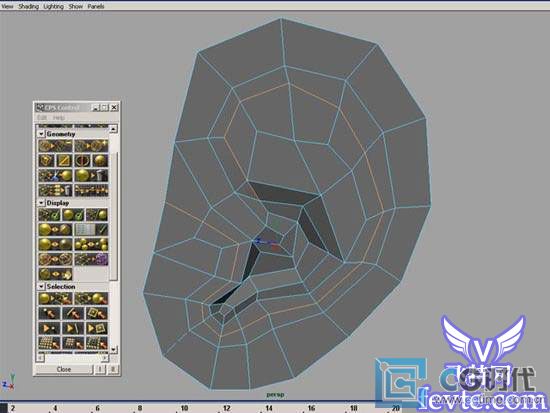Screen dimensions: 550x413
Task: Click the mirror circle icon under Geometry
Action: click(x=82, y=161)
